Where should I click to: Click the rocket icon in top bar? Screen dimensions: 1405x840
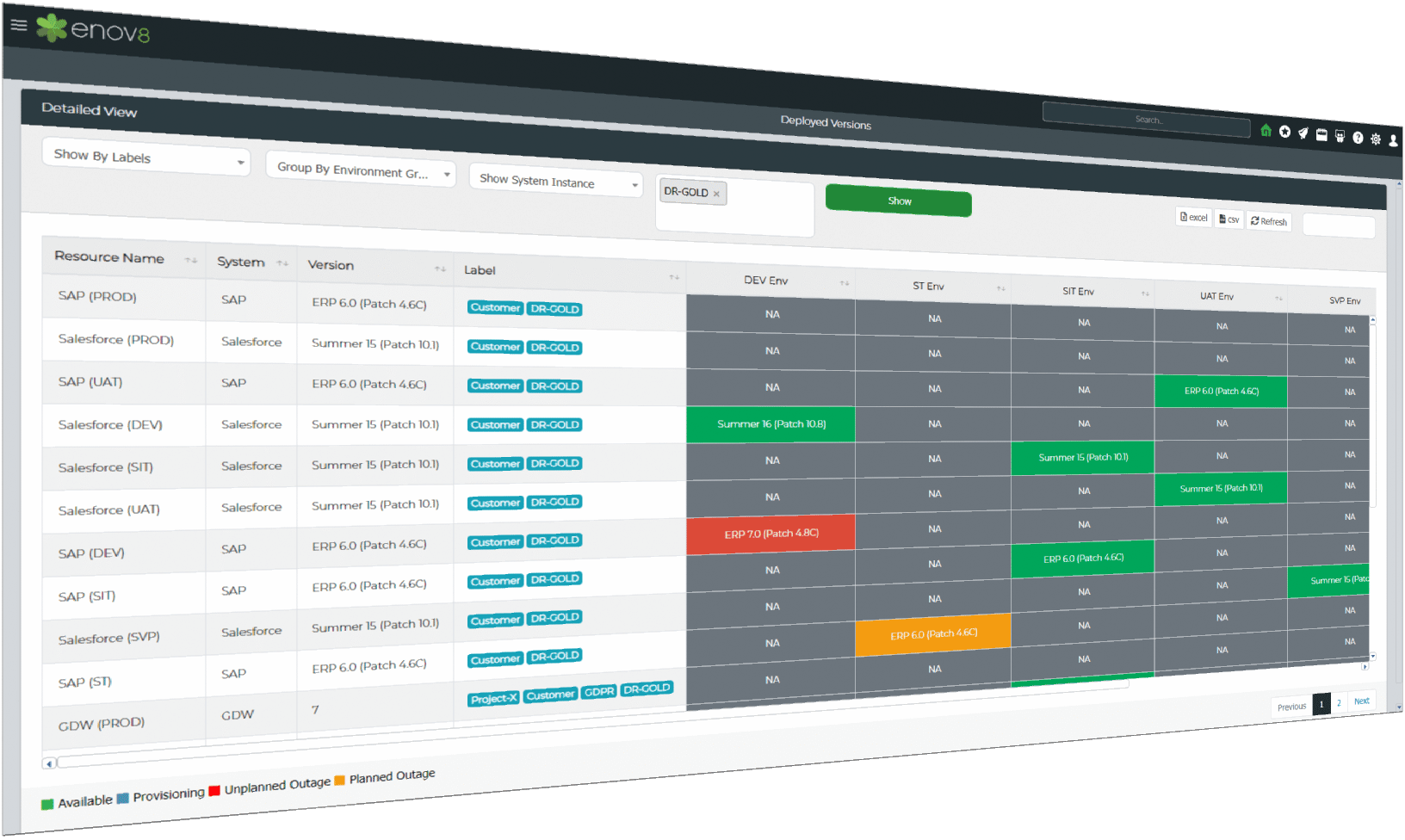1303,133
